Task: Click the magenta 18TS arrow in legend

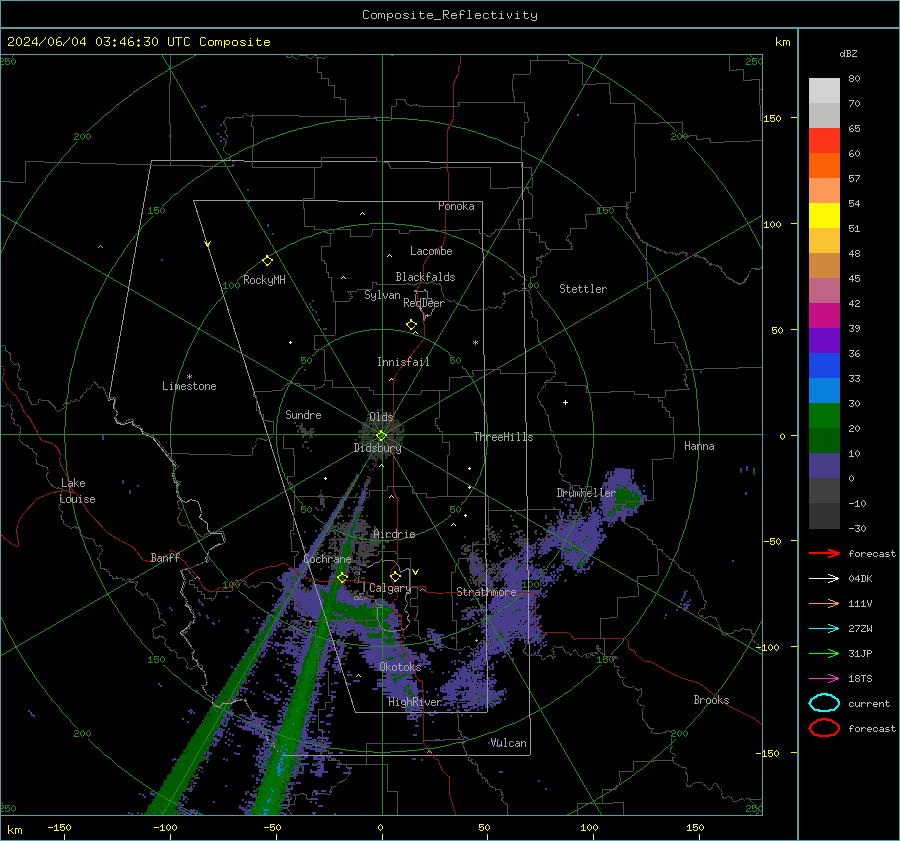Action: pyautogui.click(x=824, y=679)
